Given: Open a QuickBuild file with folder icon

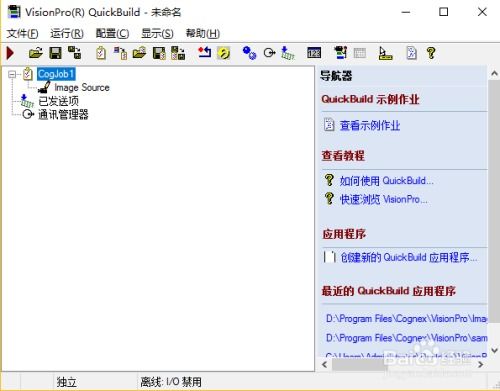Looking at the screenshot, I should pyautogui.click(x=35, y=53).
